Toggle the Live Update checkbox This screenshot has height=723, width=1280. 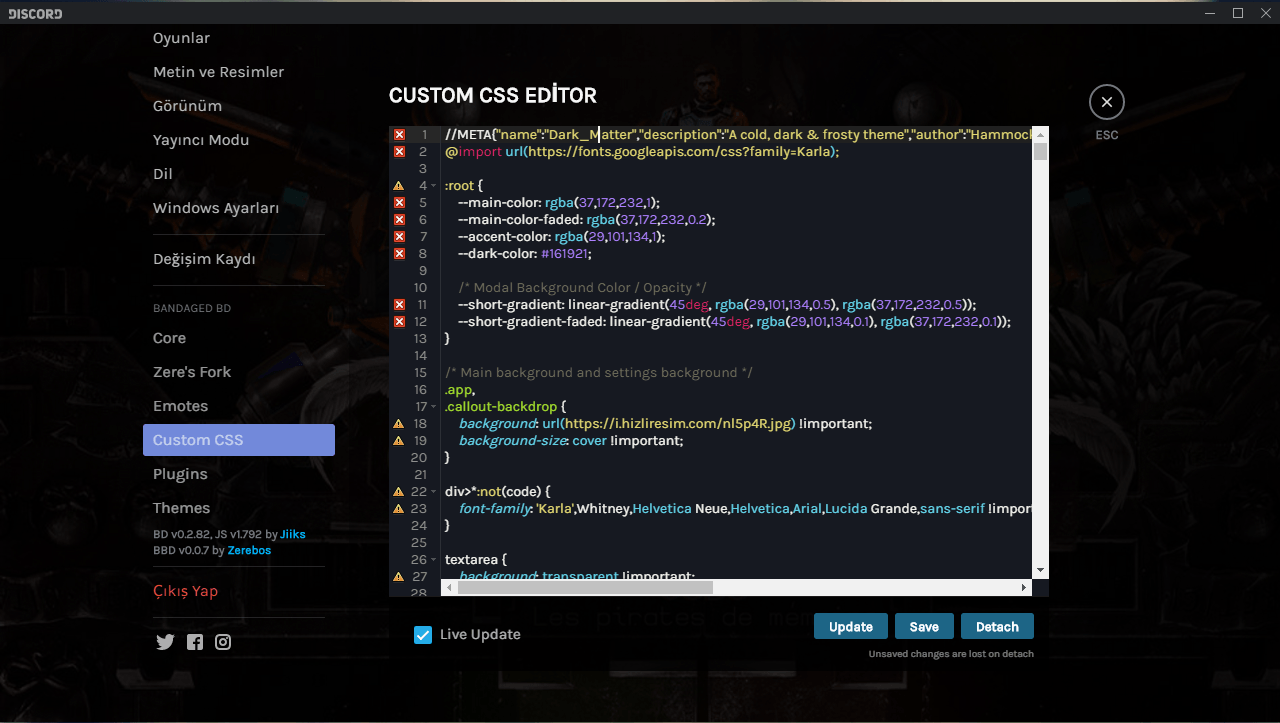[423, 634]
